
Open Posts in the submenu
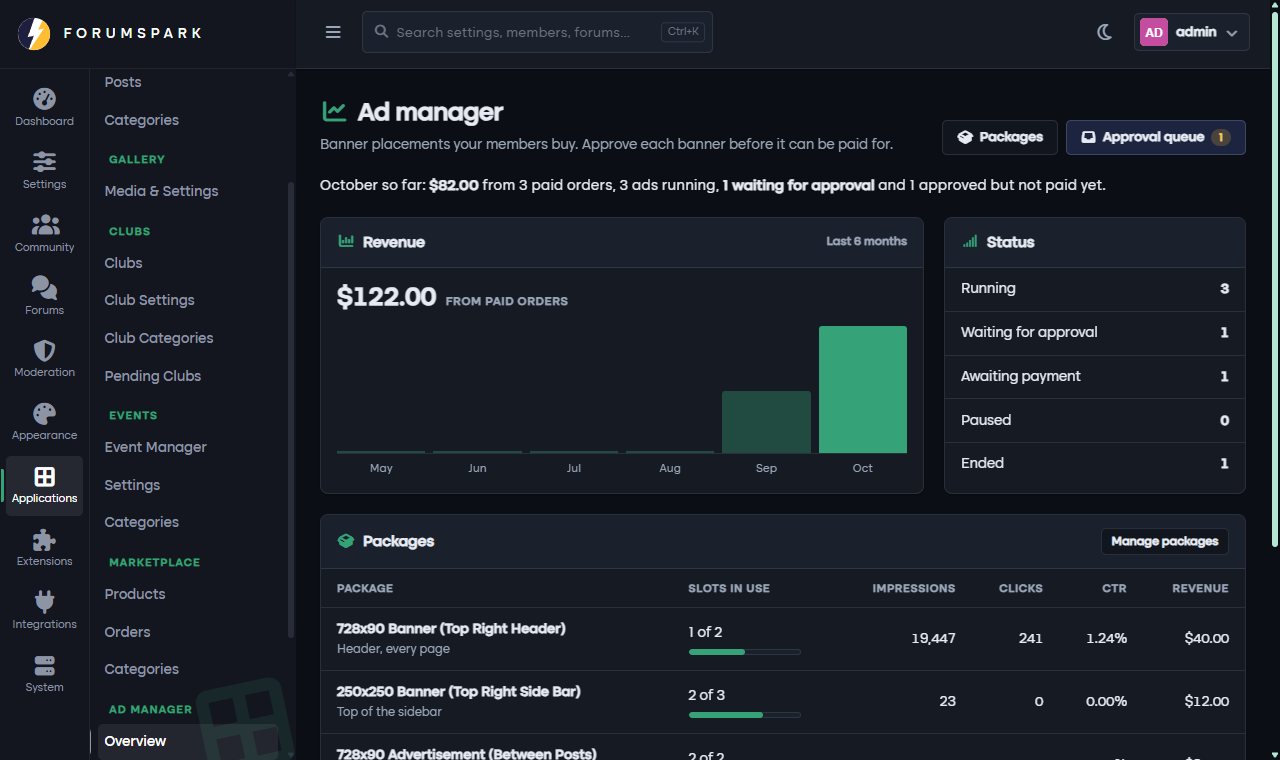(x=123, y=82)
